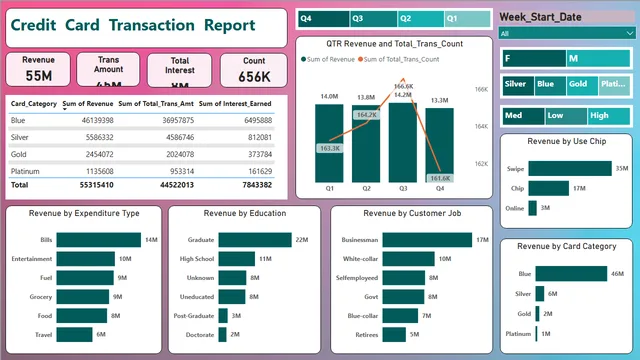
Task: Filter by Silver card slicer
Action: click(518, 86)
